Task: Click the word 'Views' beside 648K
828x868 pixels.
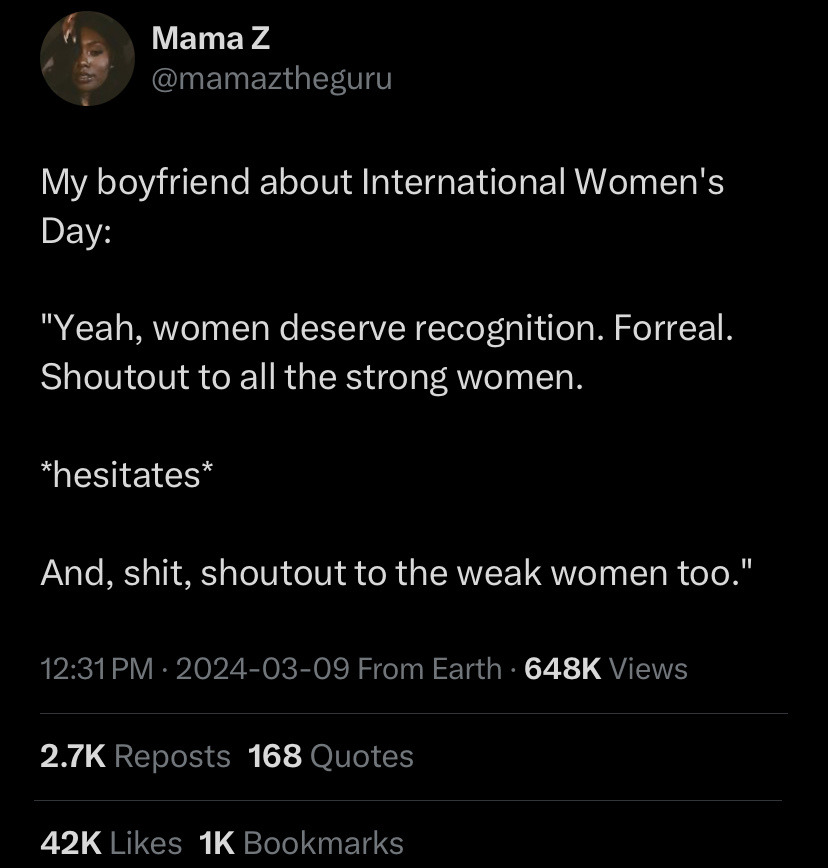Action: 648,668
